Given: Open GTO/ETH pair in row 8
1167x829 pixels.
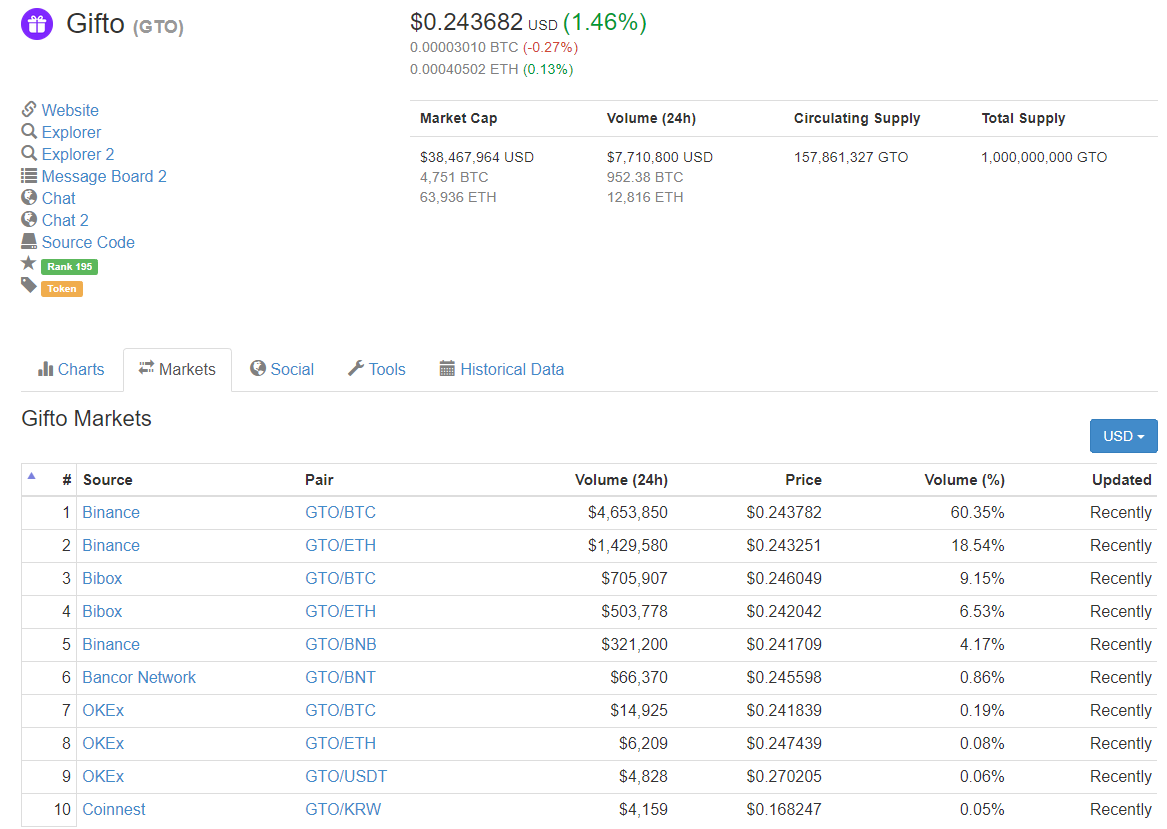Looking at the screenshot, I should 340,743.
